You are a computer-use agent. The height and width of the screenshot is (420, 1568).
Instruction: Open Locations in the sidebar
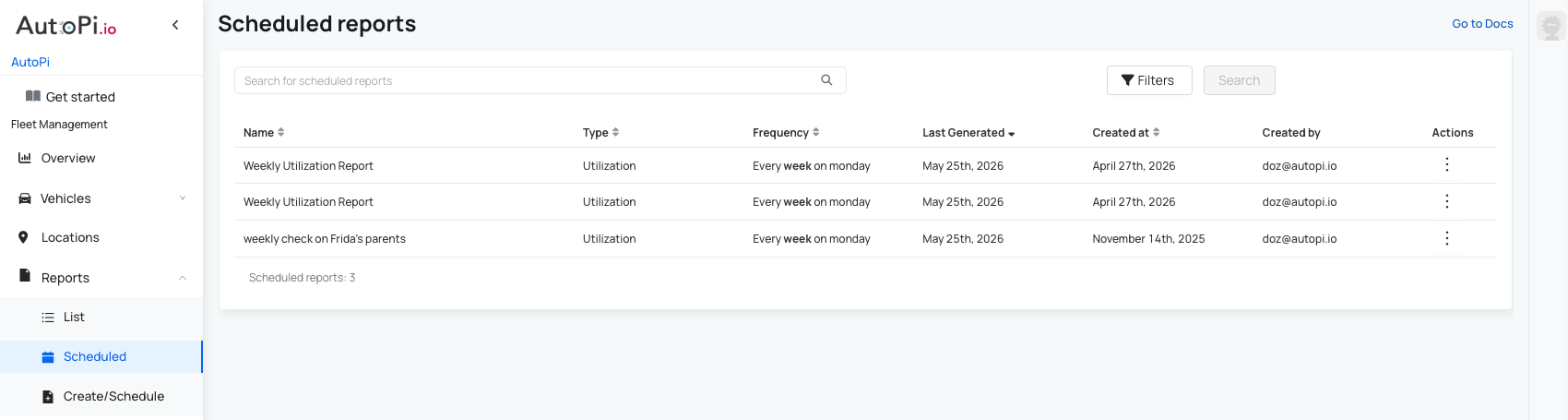click(70, 237)
